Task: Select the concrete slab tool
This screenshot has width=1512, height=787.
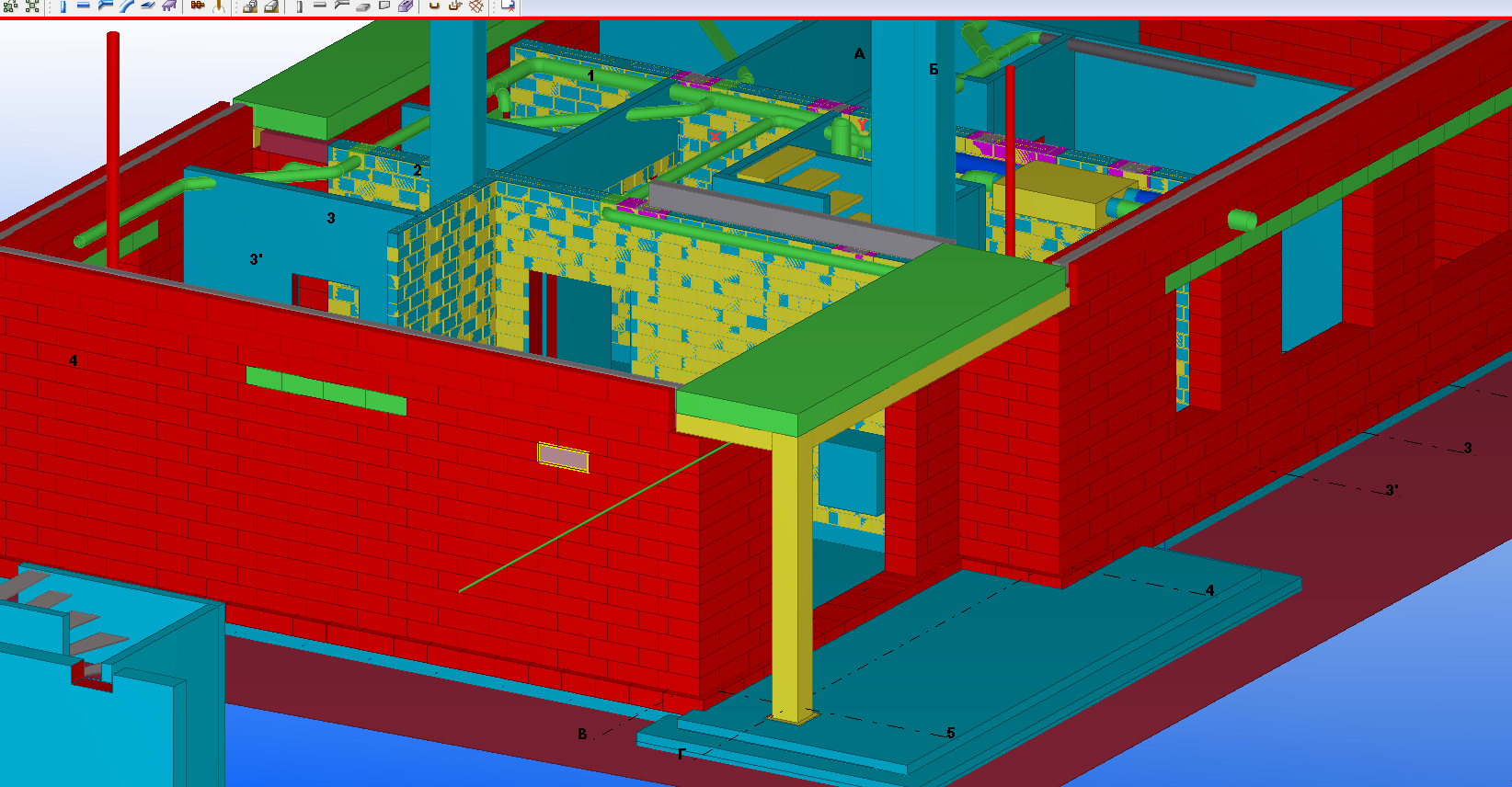Action: pyautogui.click(x=362, y=6)
